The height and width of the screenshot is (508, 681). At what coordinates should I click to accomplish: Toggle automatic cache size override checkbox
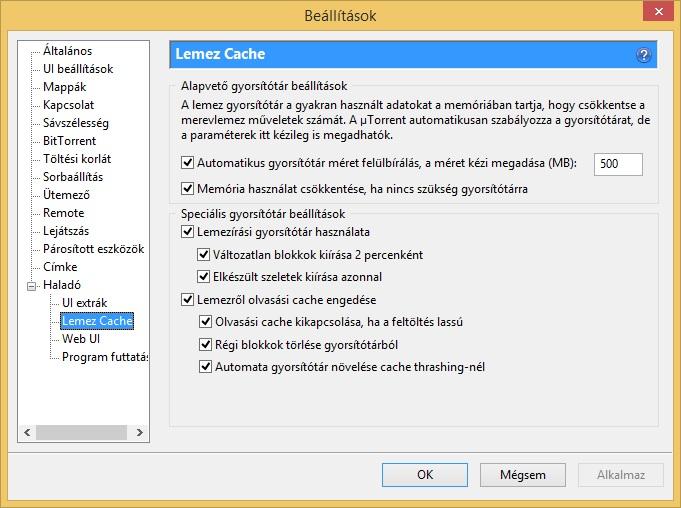pos(187,163)
